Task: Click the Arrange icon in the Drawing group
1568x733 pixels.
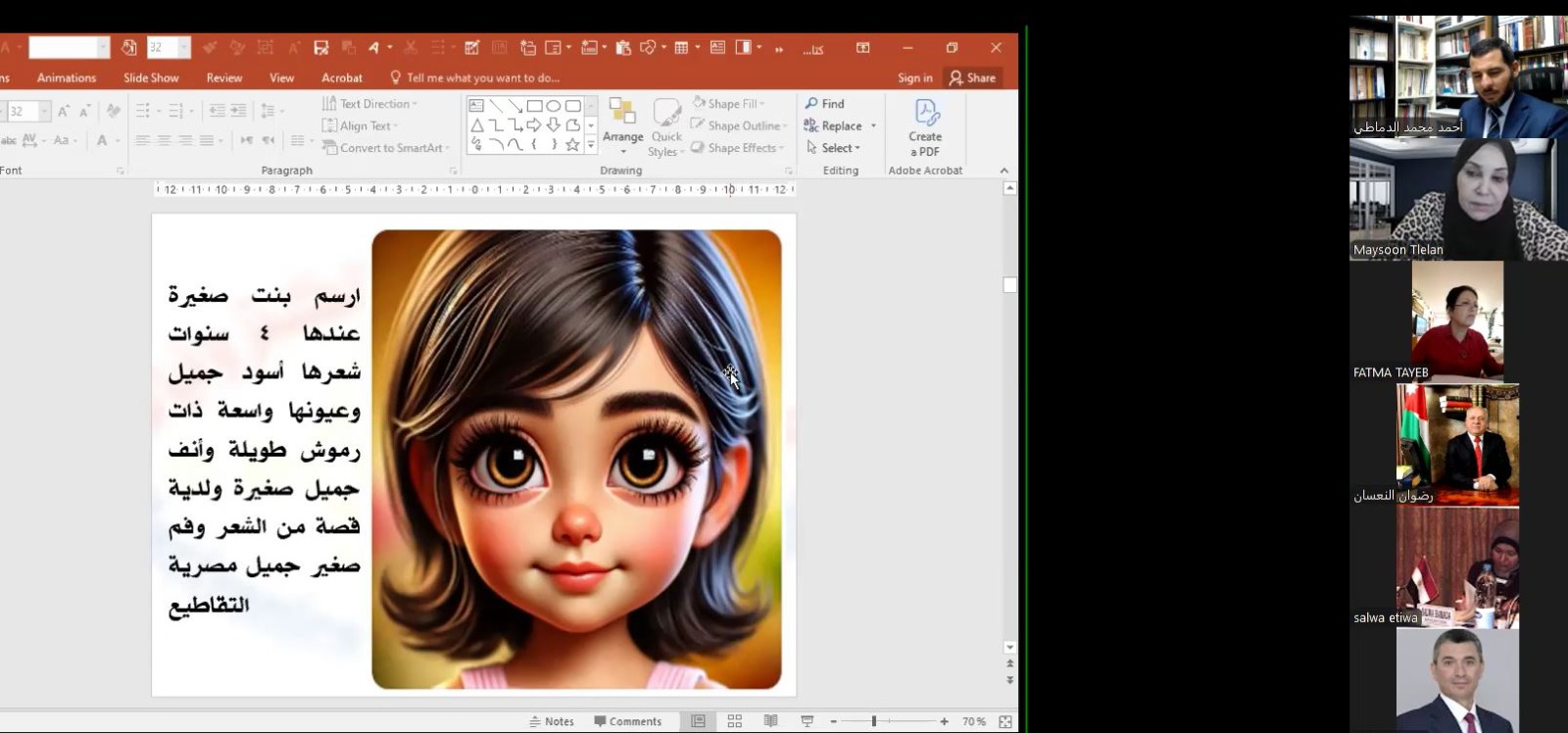Action: 622,112
